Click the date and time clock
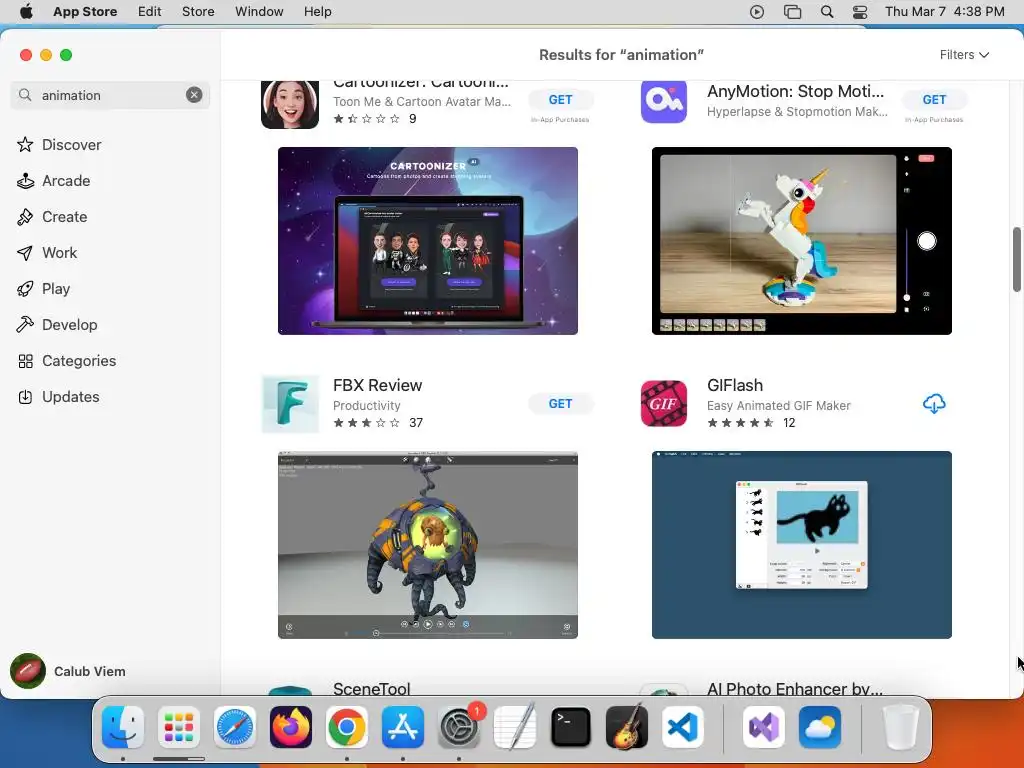This screenshot has height=768, width=1024. point(944,12)
